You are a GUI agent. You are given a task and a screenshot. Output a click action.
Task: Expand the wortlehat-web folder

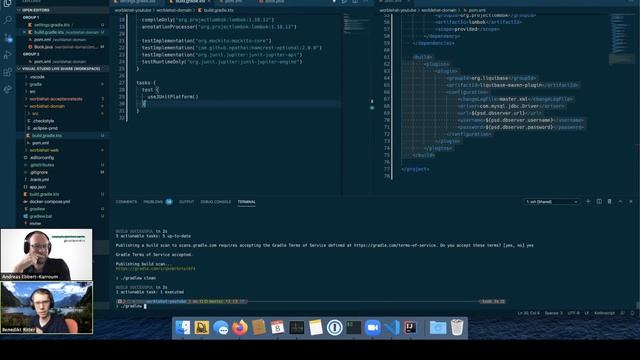[x=44, y=150]
